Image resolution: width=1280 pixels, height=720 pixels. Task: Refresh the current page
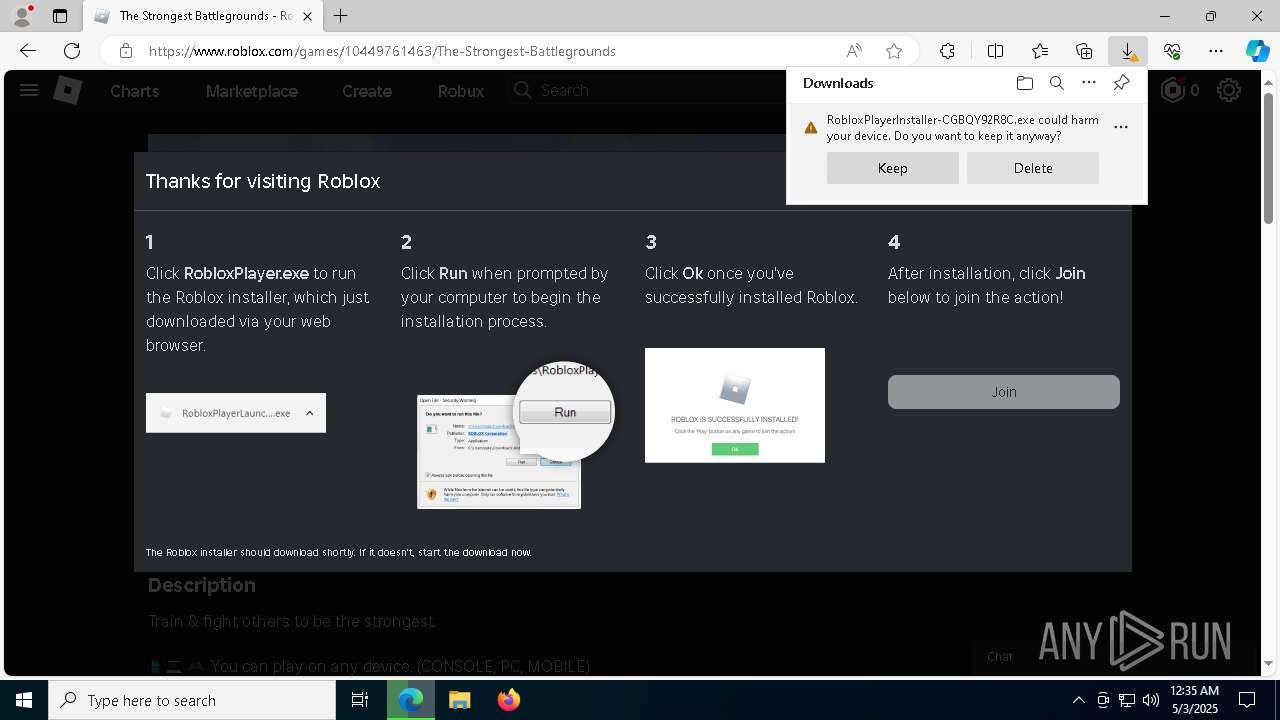[72, 51]
